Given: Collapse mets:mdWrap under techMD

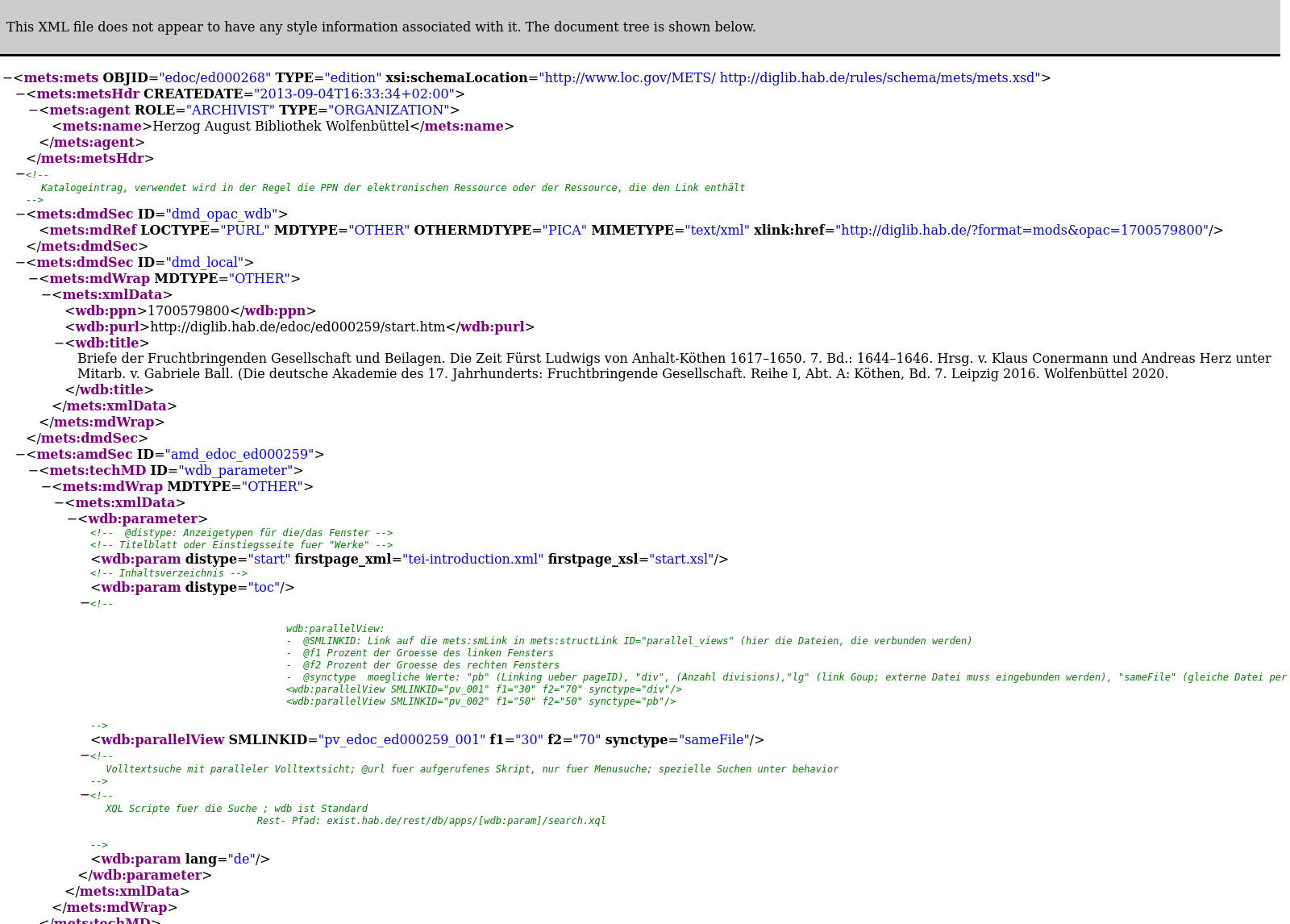Looking at the screenshot, I should pos(46,487).
